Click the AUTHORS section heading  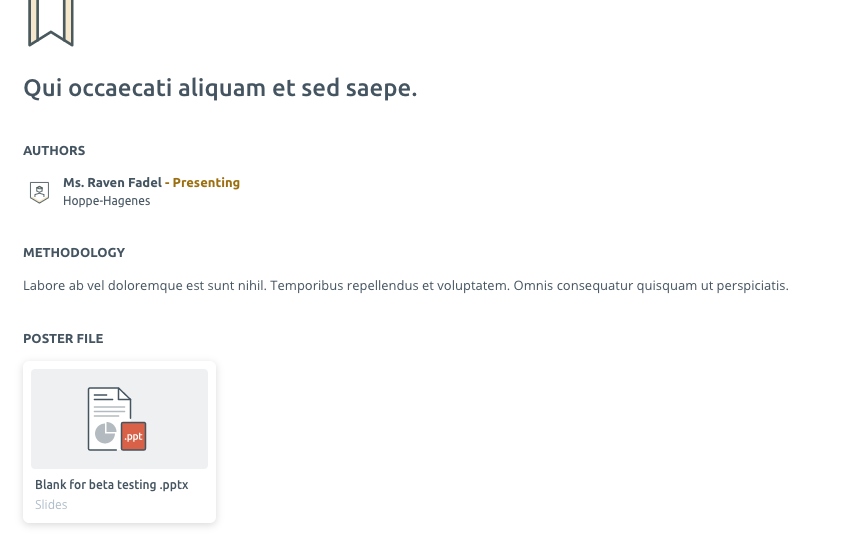click(54, 151)
